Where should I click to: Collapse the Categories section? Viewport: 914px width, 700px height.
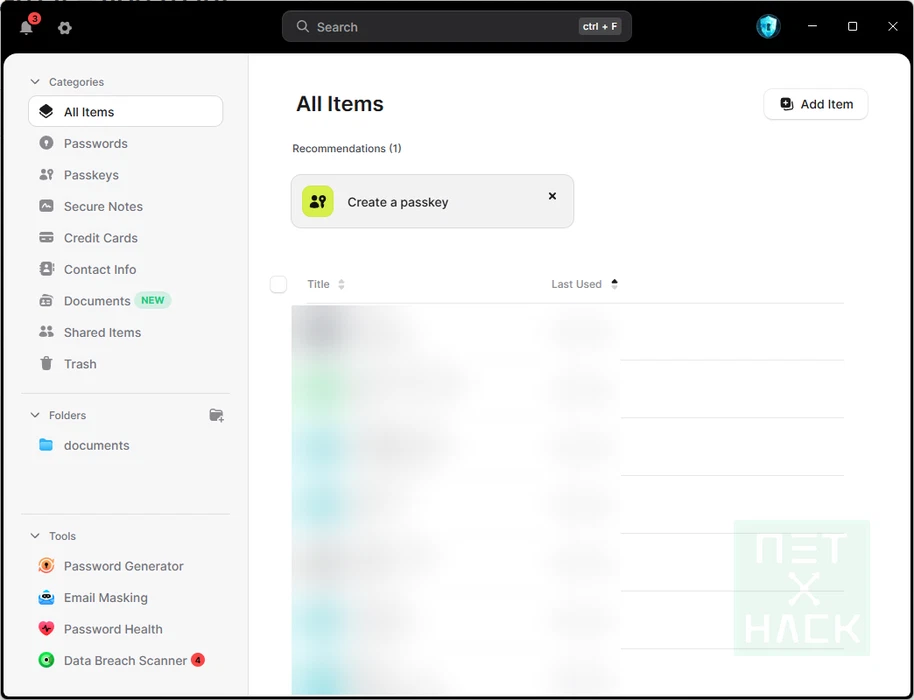pos(35,82)
